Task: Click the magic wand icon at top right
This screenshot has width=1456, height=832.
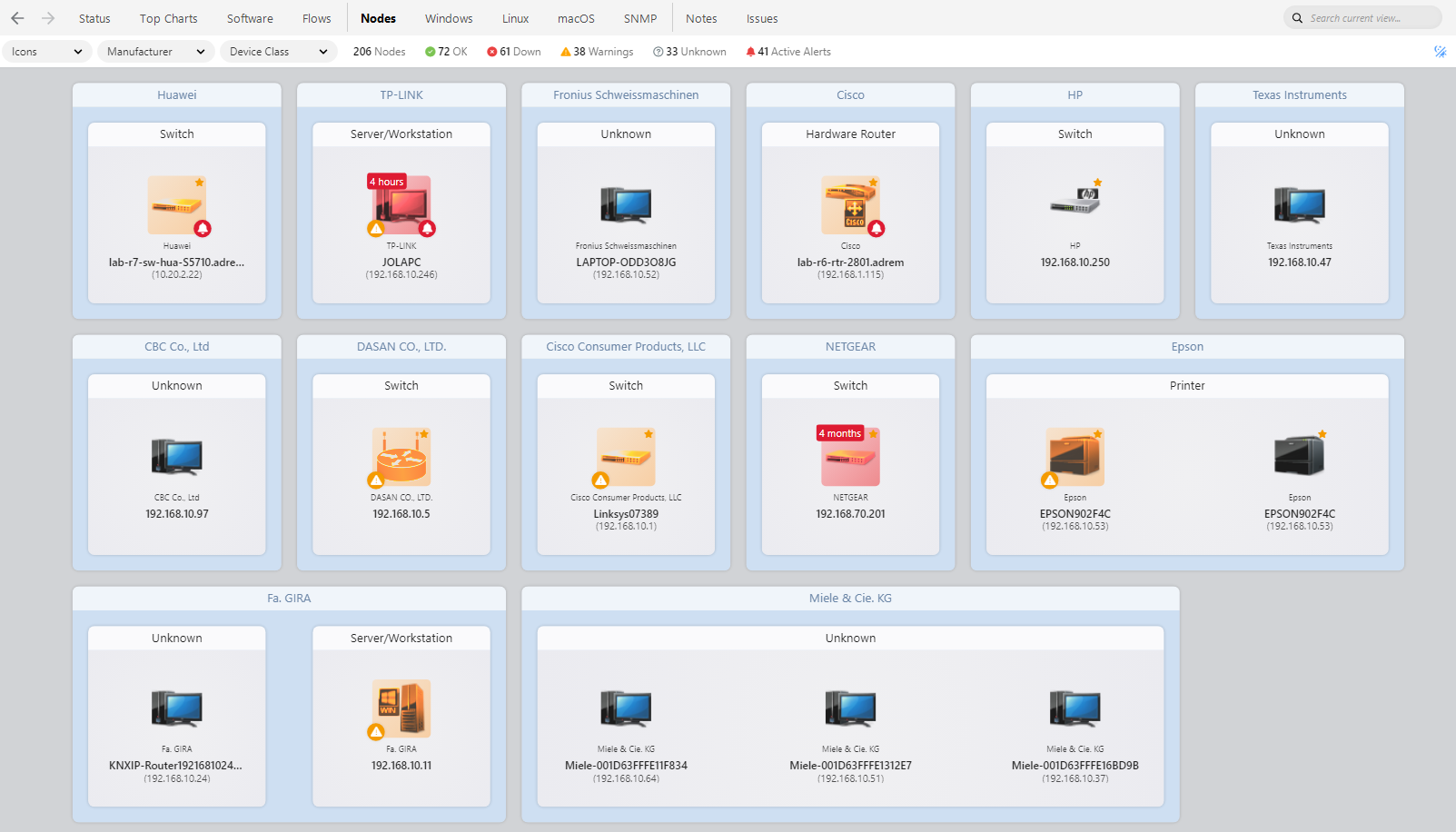Action: pos(1440,52)
